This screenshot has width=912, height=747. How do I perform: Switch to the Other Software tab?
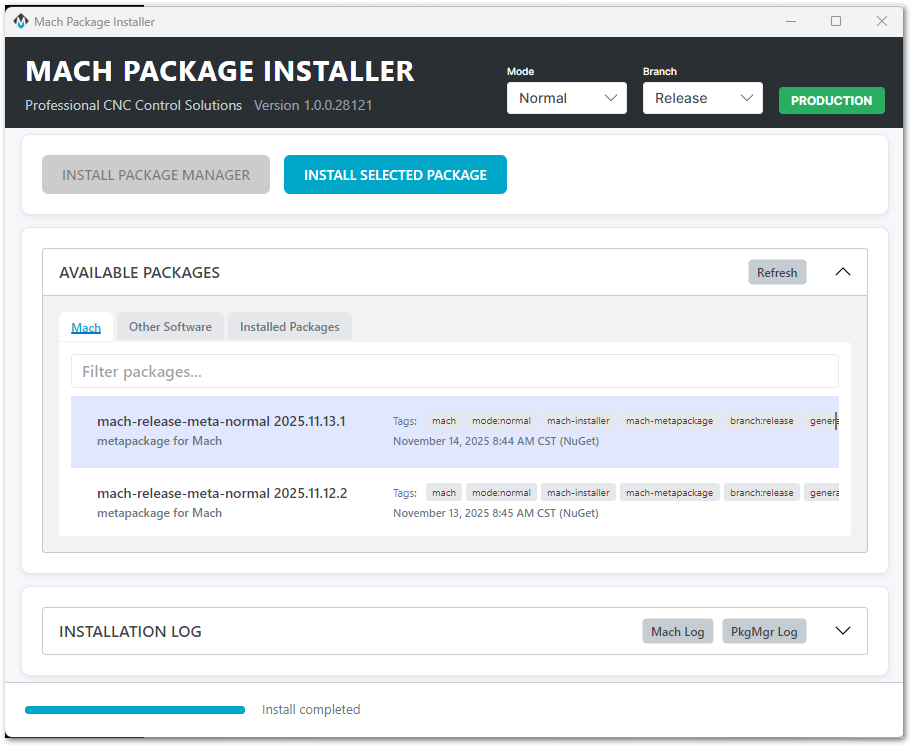pos(170,327)
